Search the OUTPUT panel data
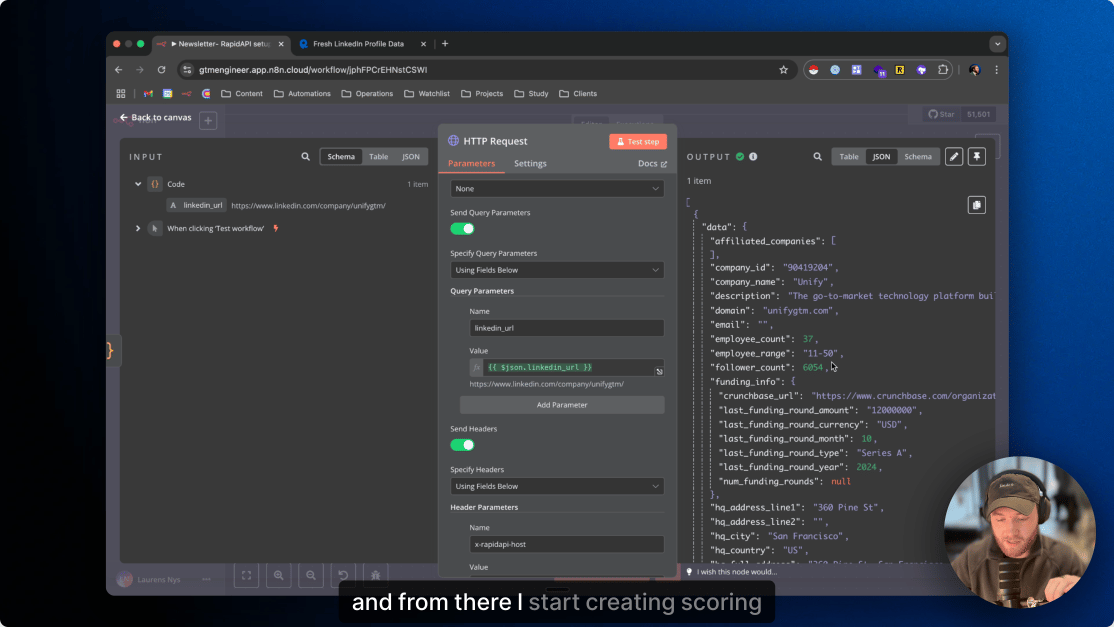Viewport: 1114px width, 627px height. 818,157
